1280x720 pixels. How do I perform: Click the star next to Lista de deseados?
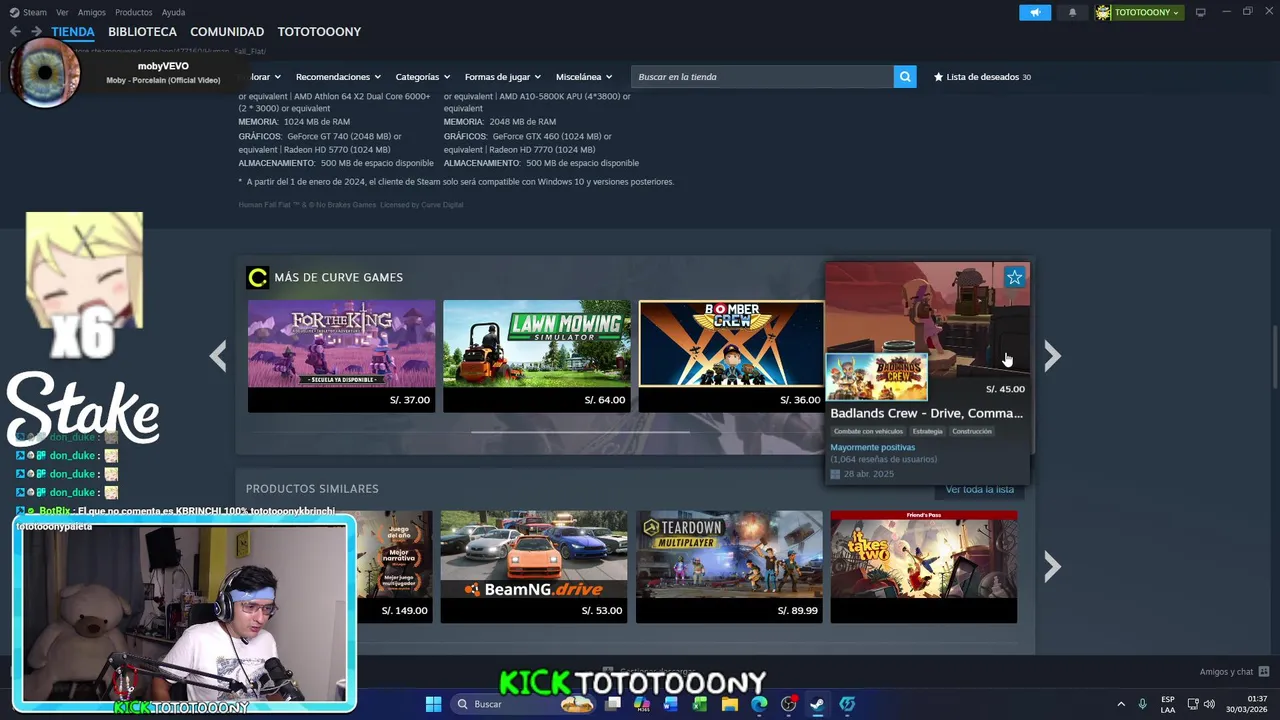coord(938,77)
